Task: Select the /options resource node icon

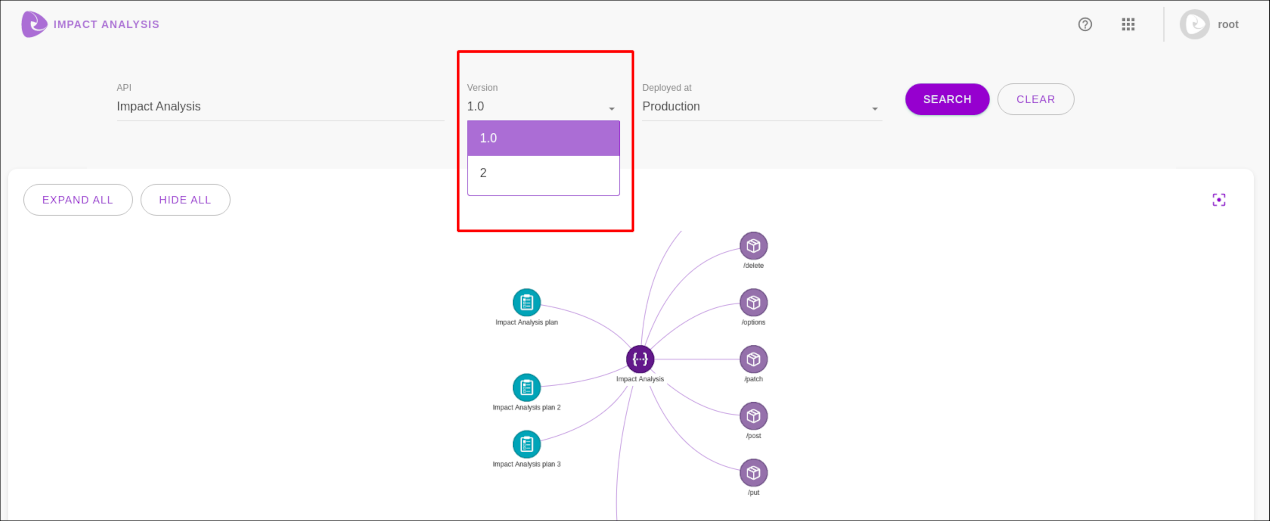Action: 753,302
